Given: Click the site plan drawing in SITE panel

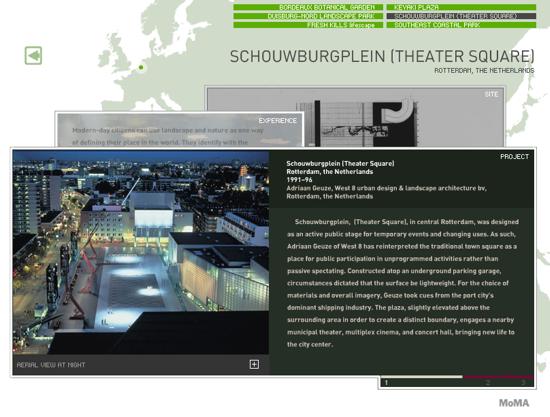Looking at the screenshot, I should [x=357, y=123].
